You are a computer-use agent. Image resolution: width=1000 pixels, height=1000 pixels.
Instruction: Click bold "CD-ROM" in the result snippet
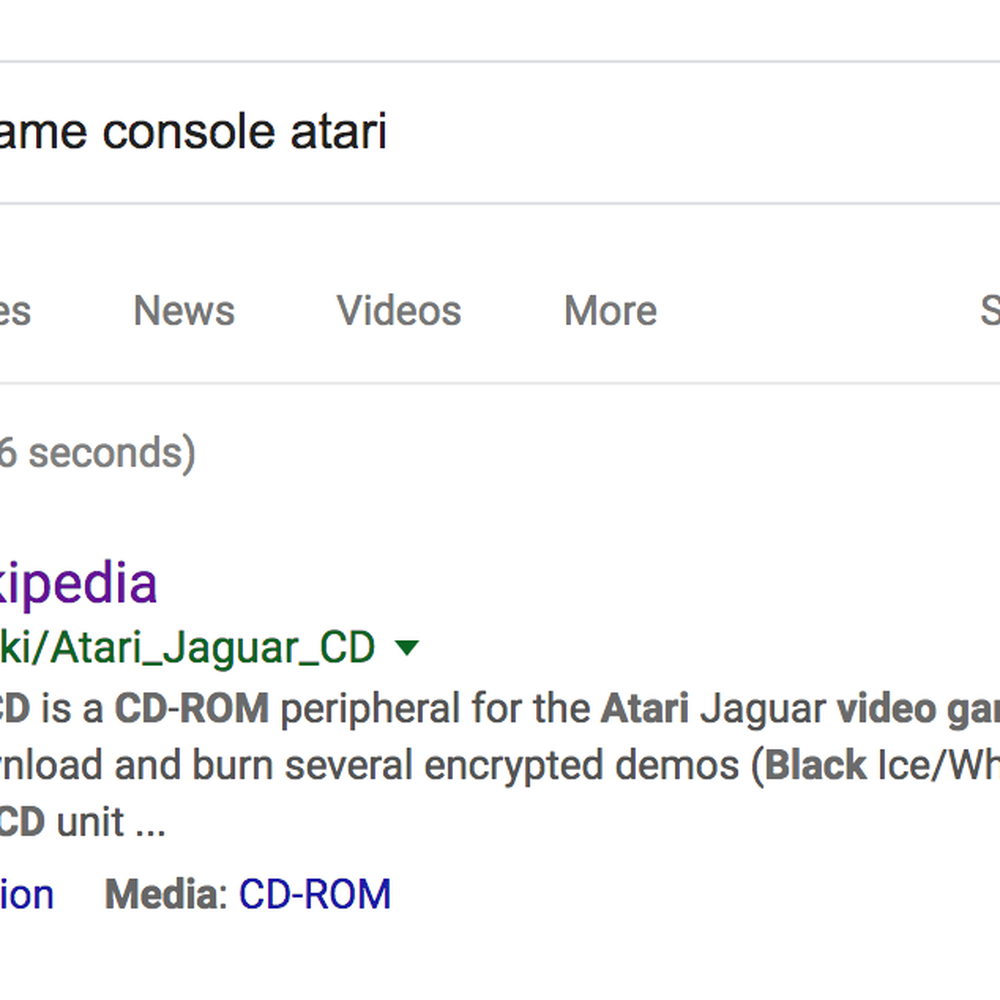point(192,709)
